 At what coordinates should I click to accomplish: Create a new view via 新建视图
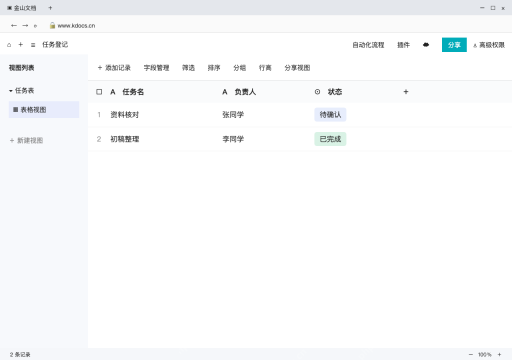pyautogui.click(x=26, y=140)
